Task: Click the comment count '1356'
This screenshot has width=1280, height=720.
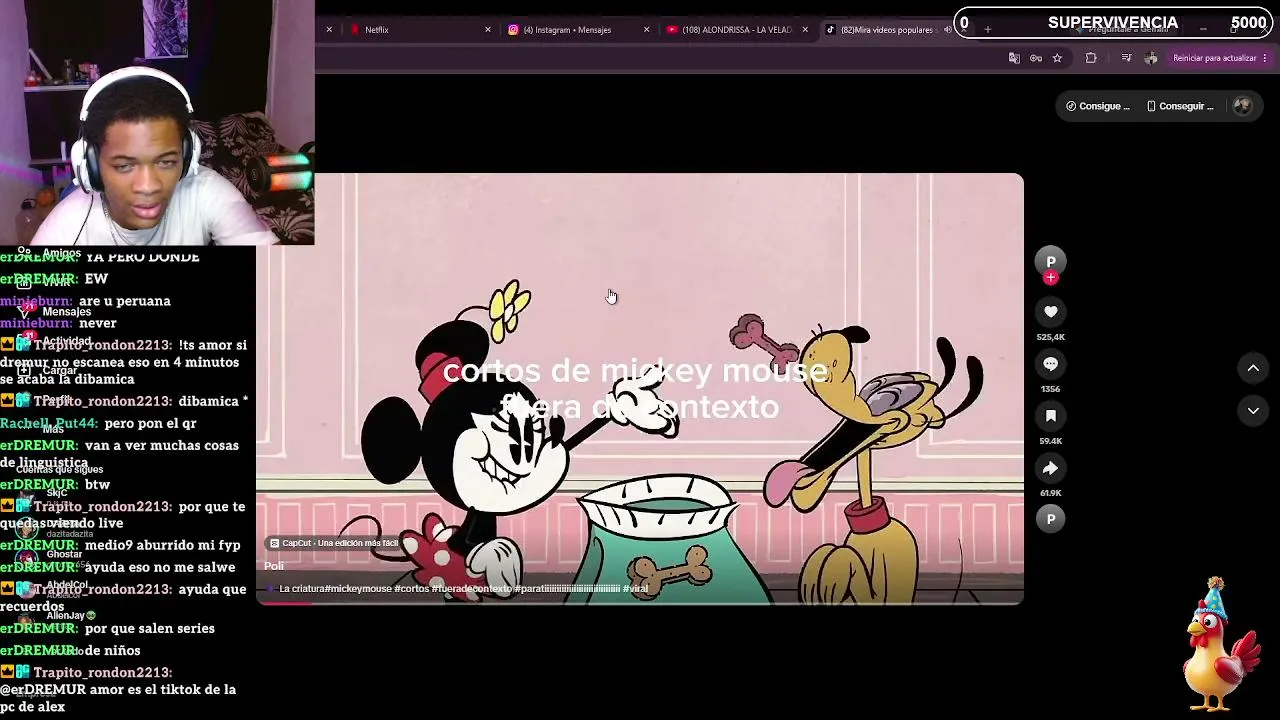Action: pyautogui.click(x=1050, y=389)
